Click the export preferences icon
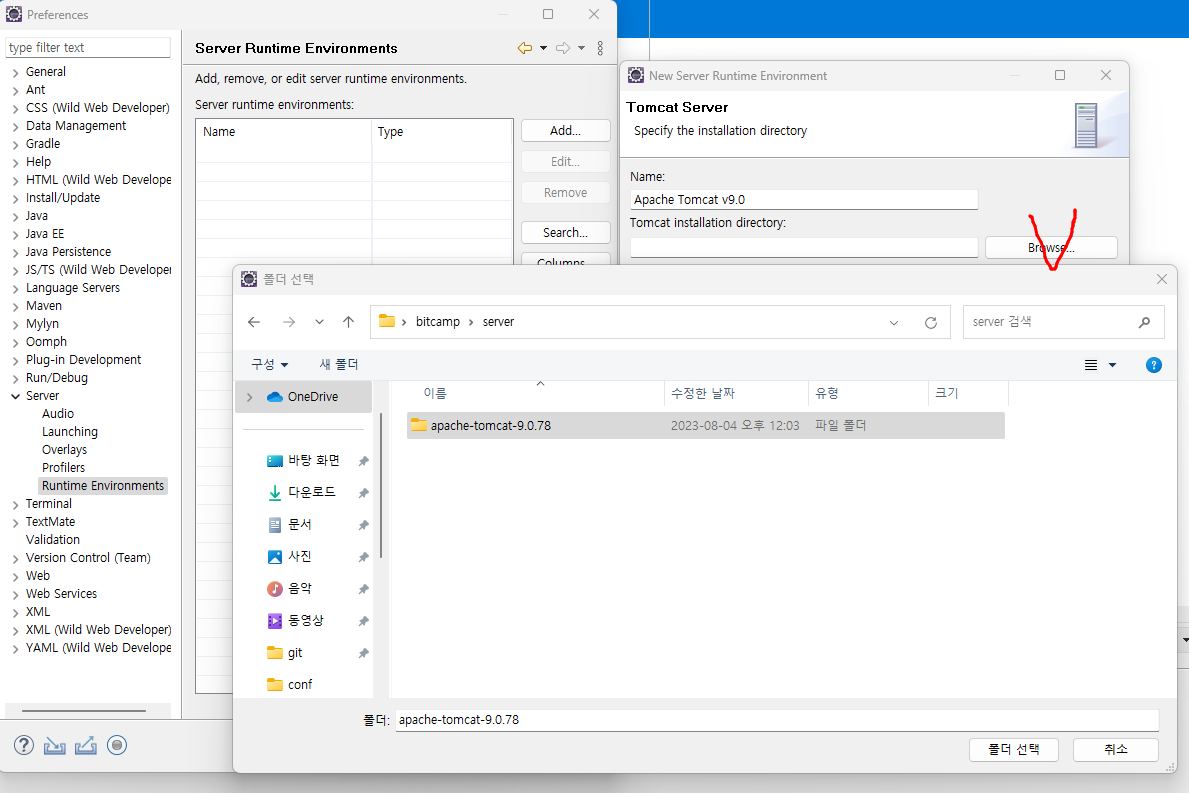Screen dimensions: 1189x793 coord(86,746)
